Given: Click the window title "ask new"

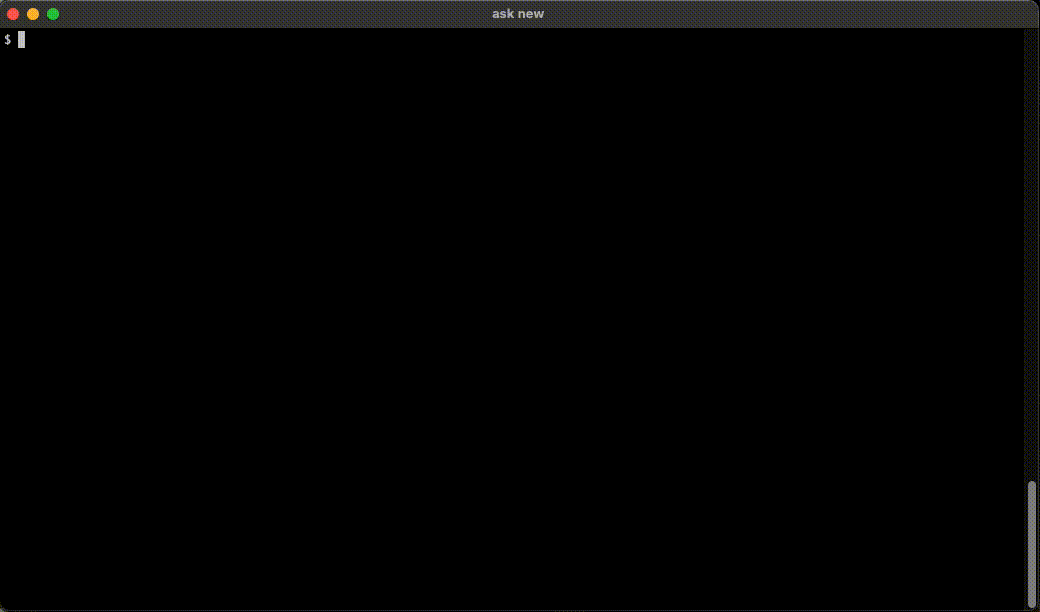Looking at the screenshot, I should pos(518,14).
